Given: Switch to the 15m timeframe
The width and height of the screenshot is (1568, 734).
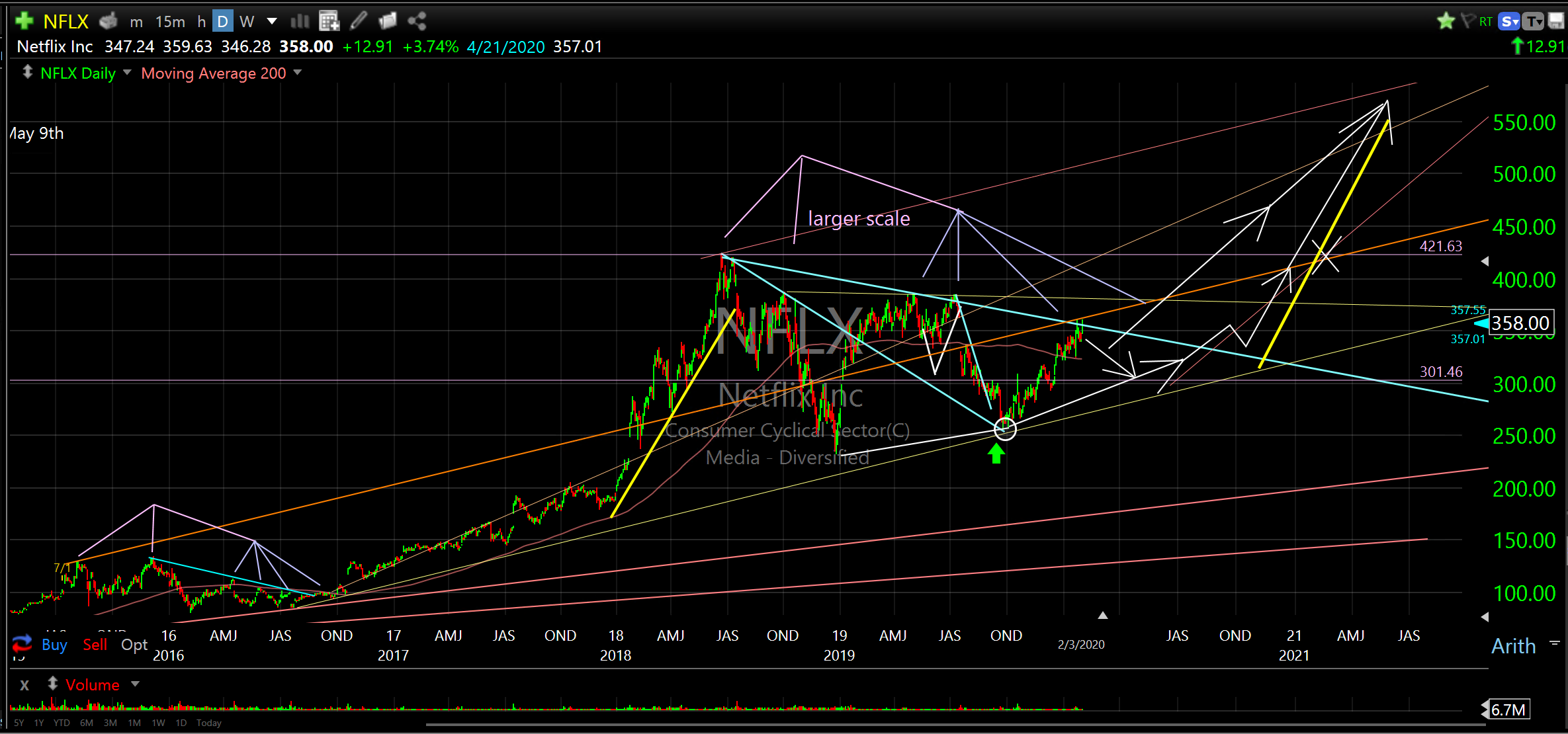Looking at the screenshot, I should coord(170,22).
